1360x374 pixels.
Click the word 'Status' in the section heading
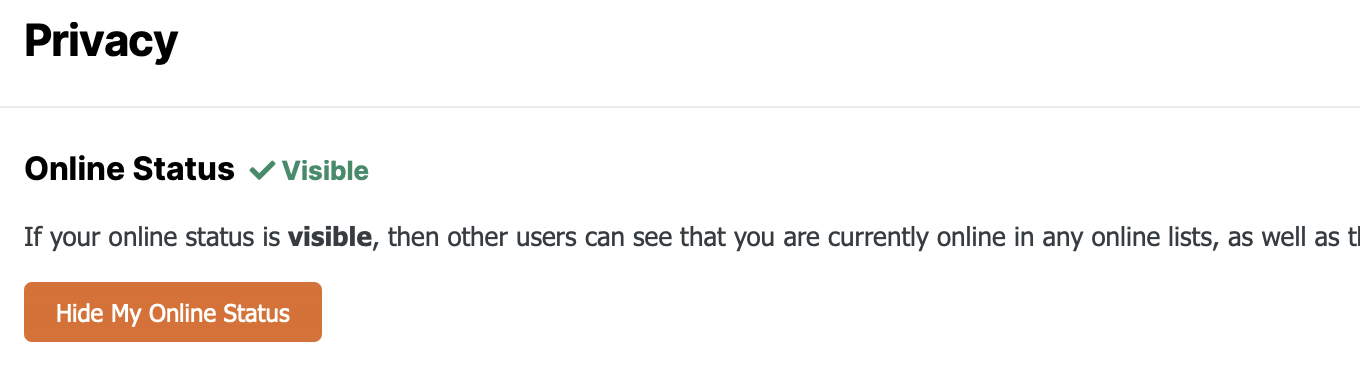(186, 169)
